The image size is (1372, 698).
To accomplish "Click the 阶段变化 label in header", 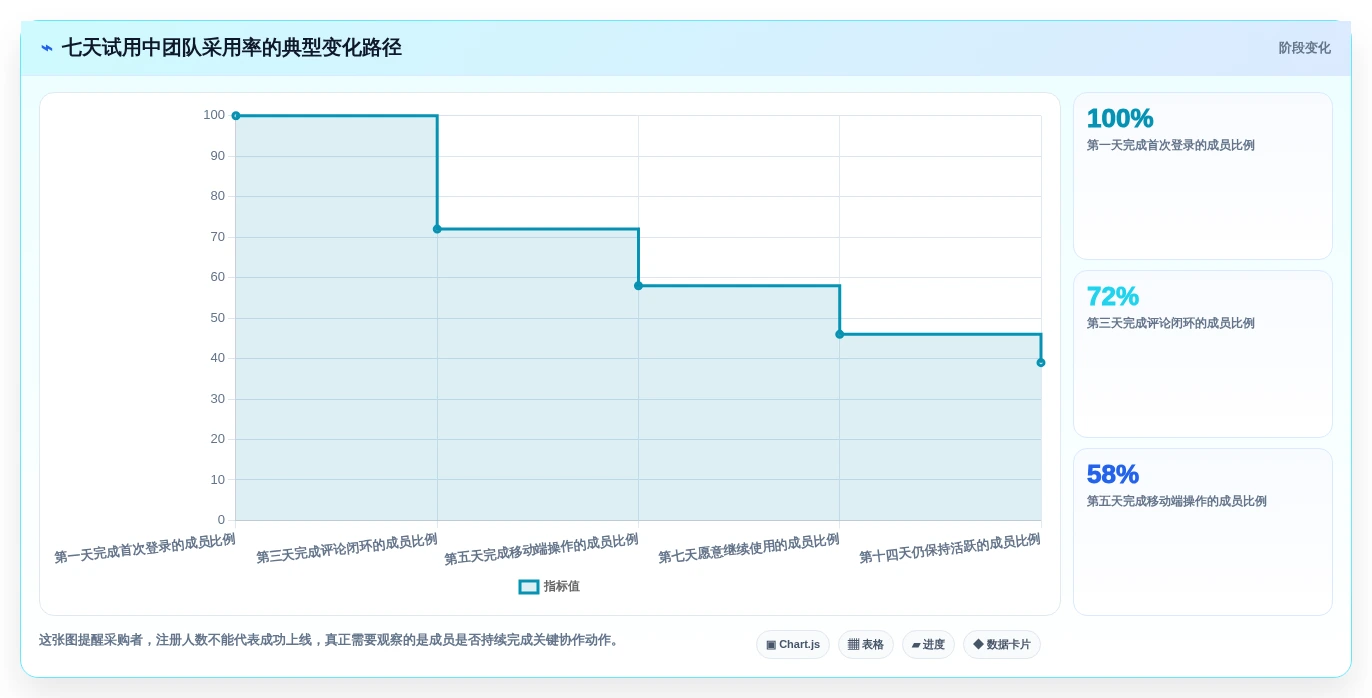I will pyautogui.click(x=1304, y=48).
